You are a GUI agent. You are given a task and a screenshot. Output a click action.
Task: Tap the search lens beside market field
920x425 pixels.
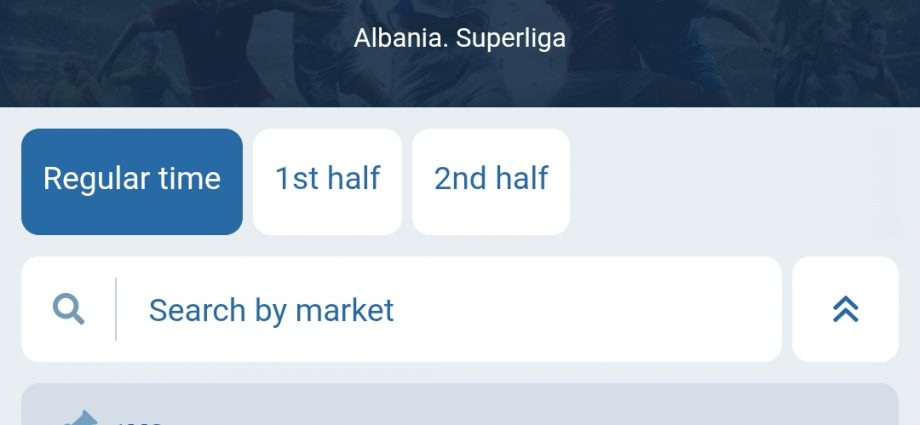(x=68, y=309)
